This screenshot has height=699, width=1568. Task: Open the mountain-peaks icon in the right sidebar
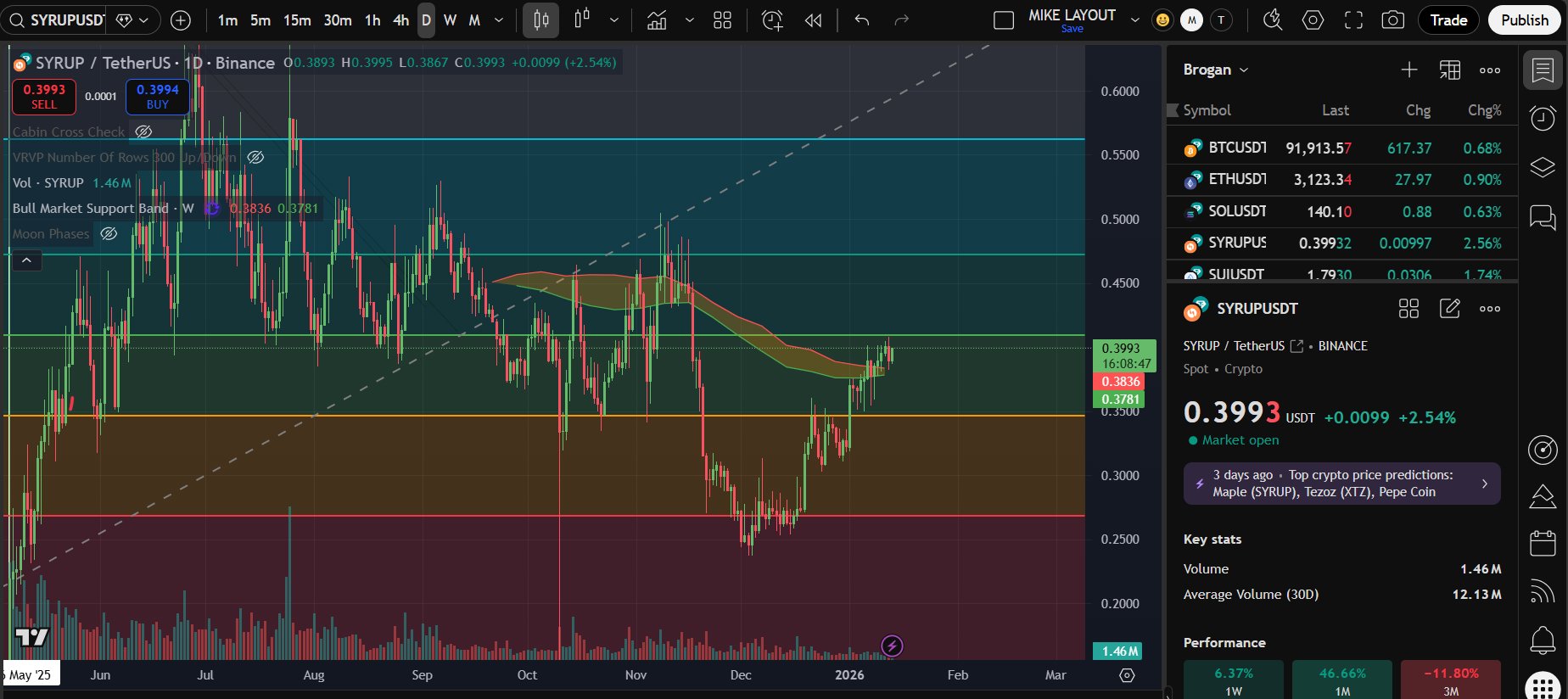pyautogui.click(x=1543, y=497)
